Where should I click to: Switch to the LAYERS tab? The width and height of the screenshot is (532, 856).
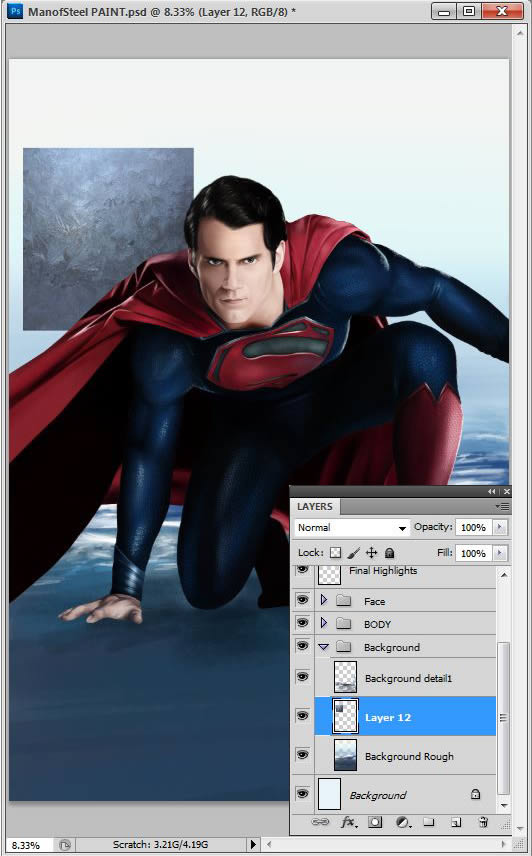click(x=315, y=507)
